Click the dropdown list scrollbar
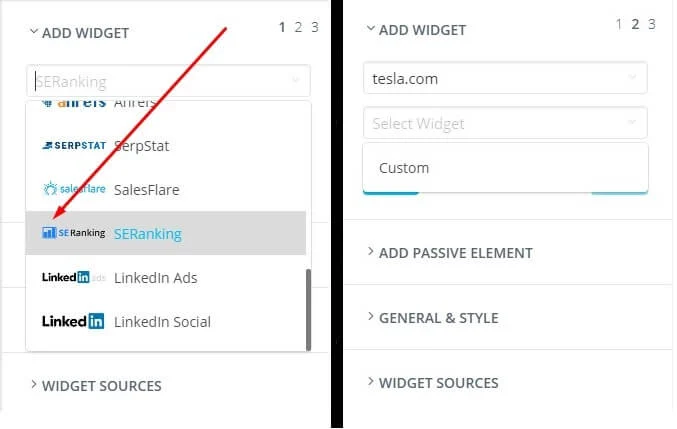Screen dimensions: 677x429 coord(308,308)
